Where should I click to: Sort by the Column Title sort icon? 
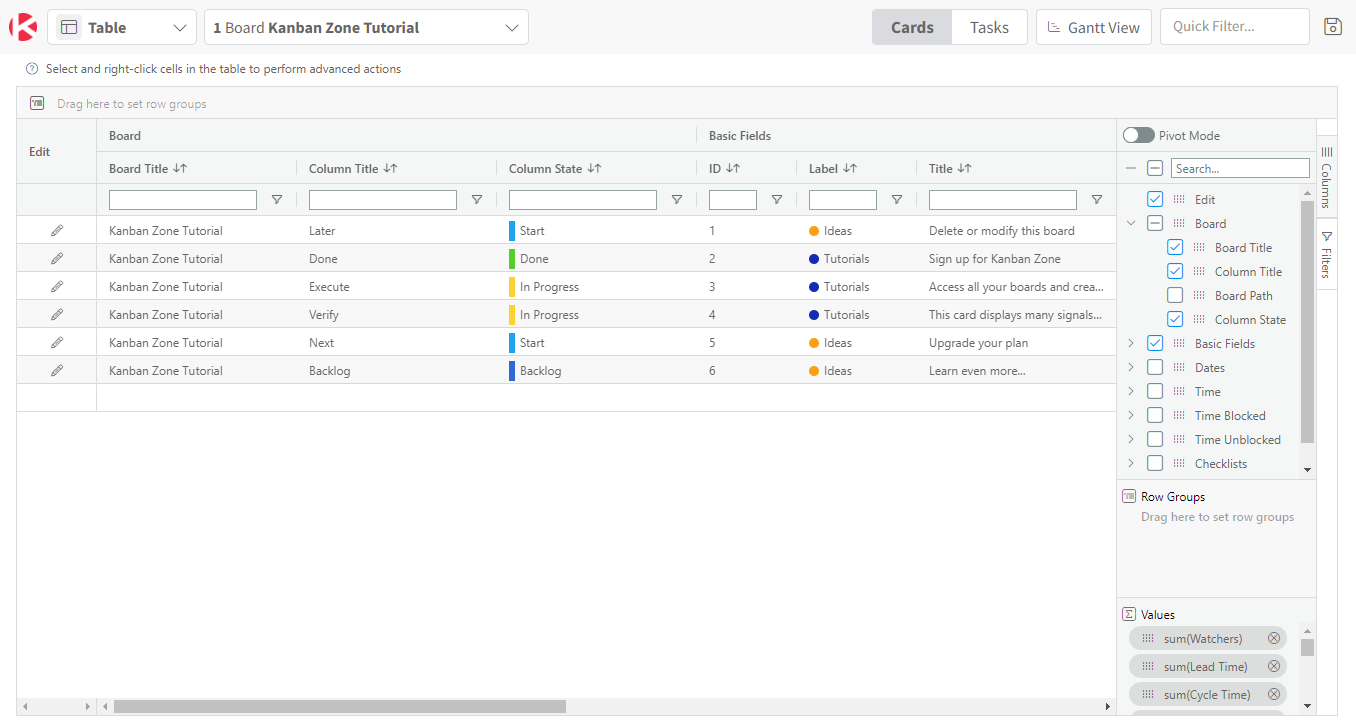point(390,168)
